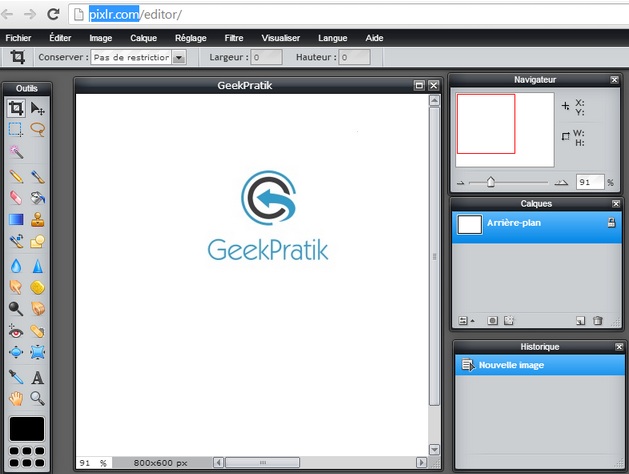
Task: Maximize the GeekPratik document window
Action: (419, 85)
